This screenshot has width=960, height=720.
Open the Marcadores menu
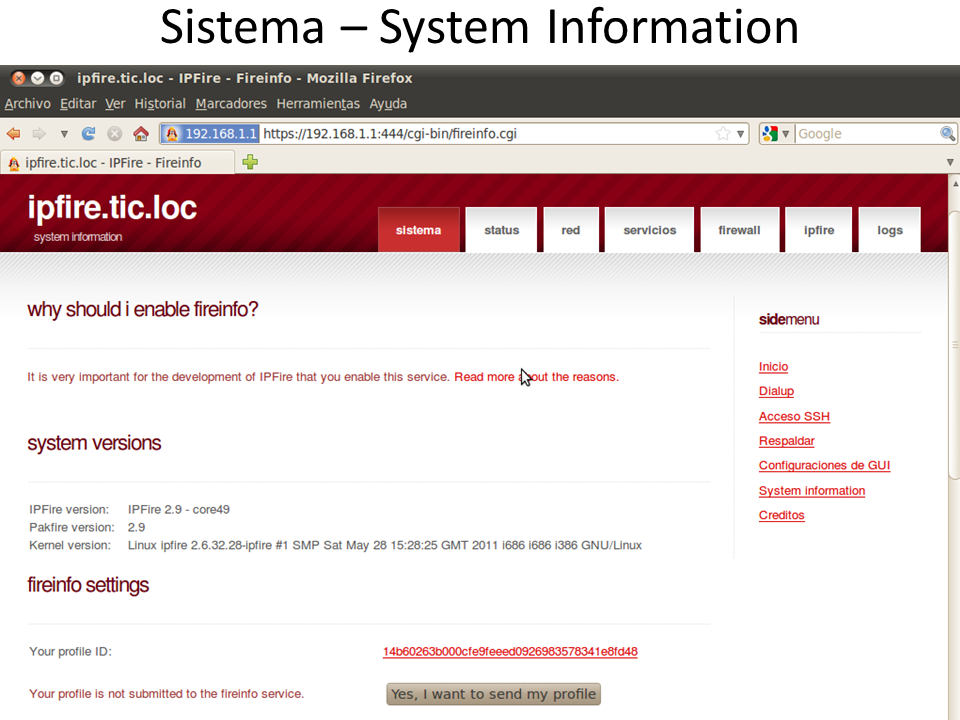(x=231, y=104)
